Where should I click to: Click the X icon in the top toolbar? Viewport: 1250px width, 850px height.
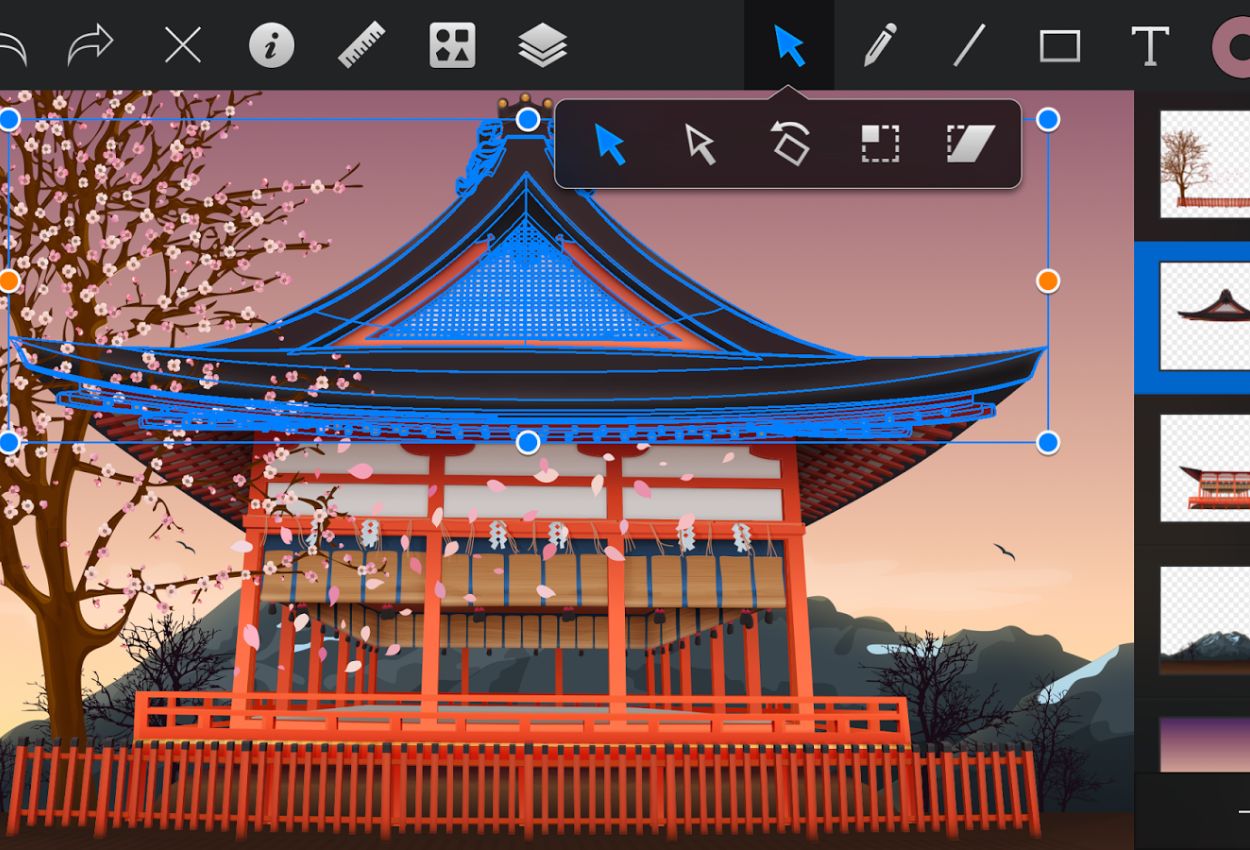click(x=183, y=46)
